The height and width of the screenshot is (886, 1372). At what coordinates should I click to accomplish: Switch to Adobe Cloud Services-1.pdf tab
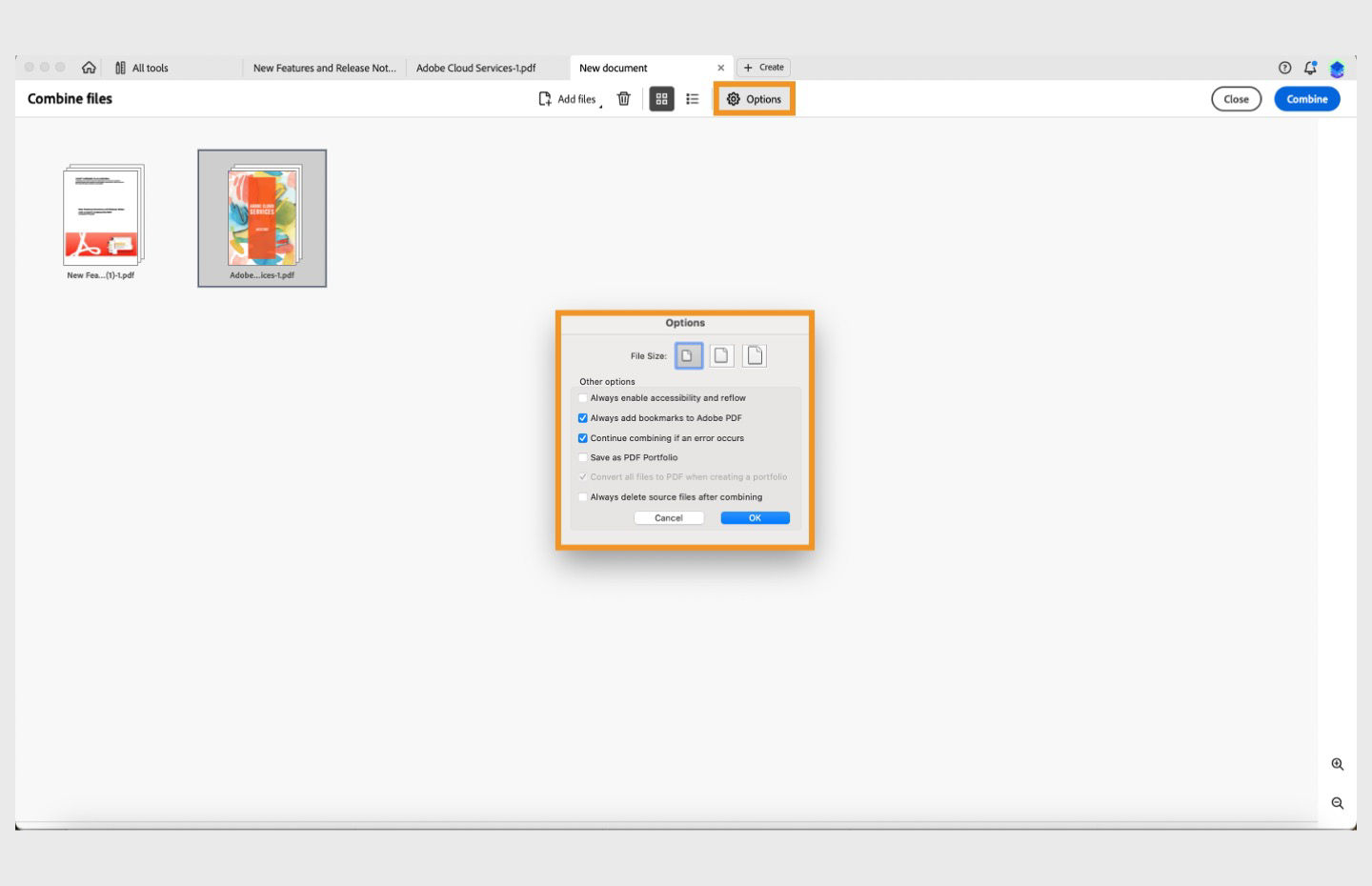[475, 68]
